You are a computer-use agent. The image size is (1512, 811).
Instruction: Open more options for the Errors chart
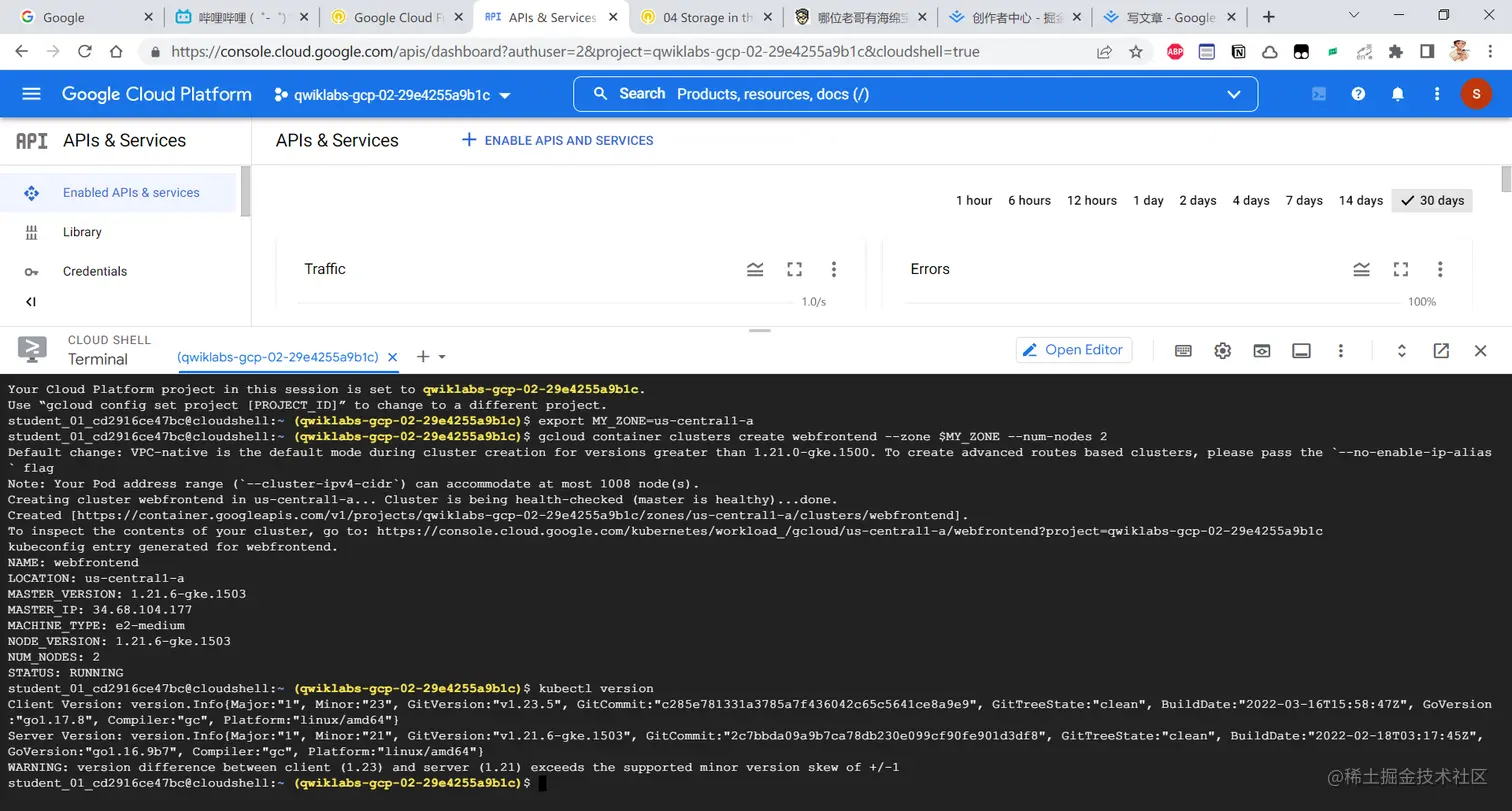(1440, 269)
